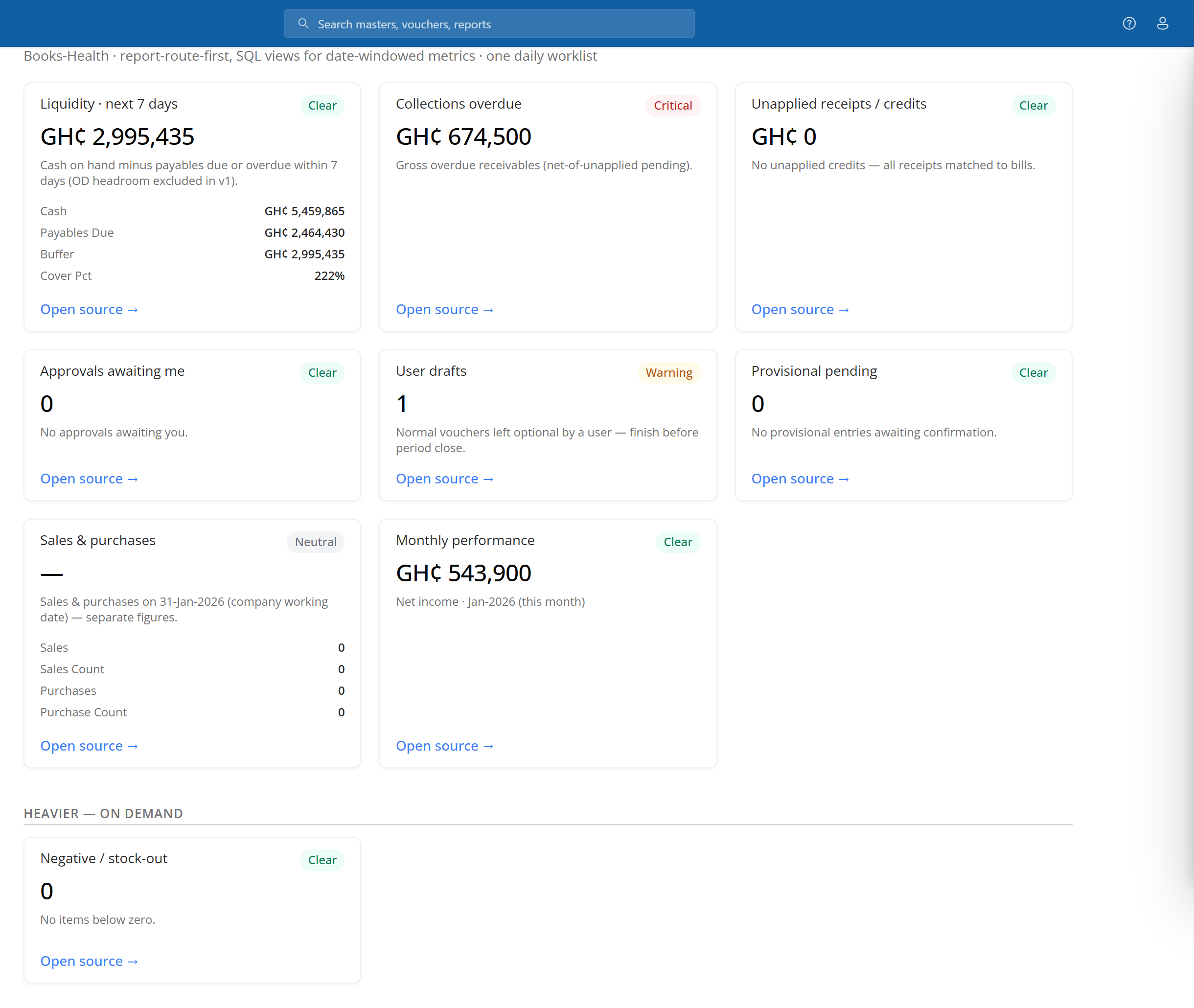Click the help question mark icon

(1129, 23)
